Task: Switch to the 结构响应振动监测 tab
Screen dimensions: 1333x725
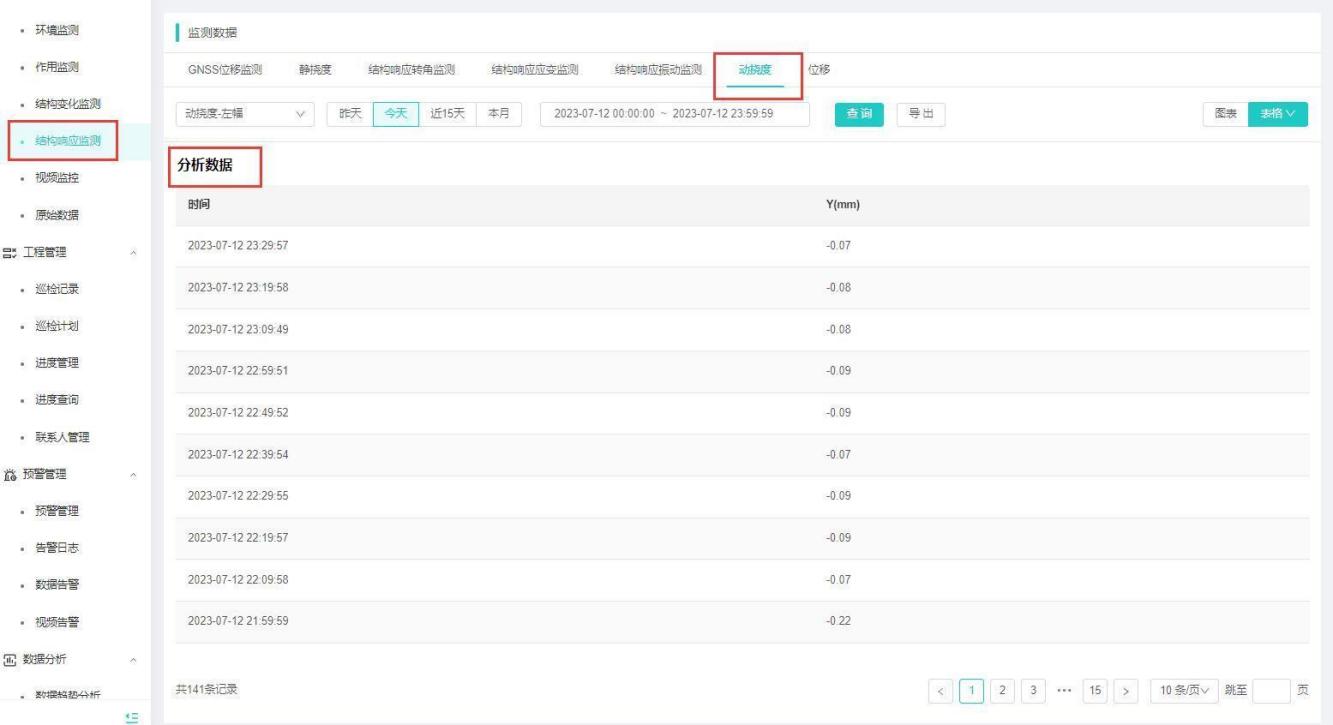Action: (657, 69)
